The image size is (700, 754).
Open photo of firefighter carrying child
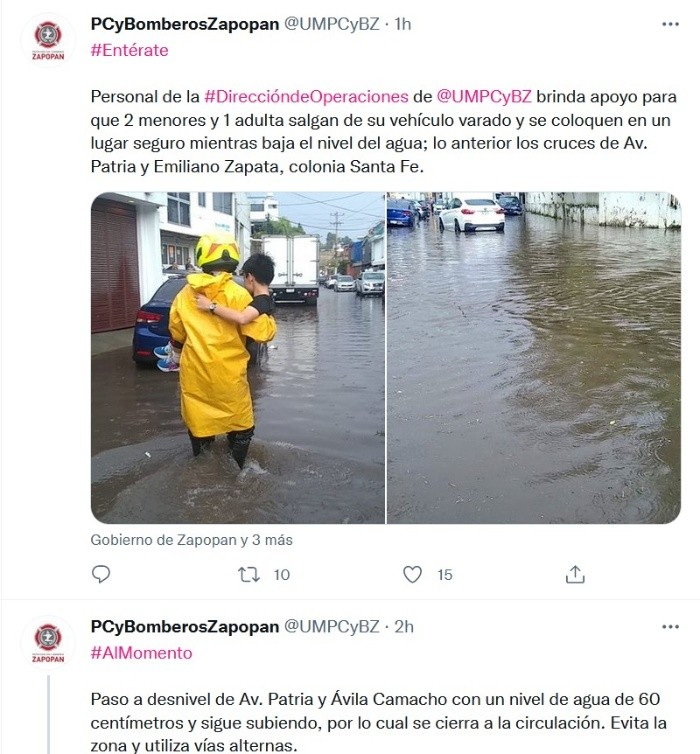[238, 358]
